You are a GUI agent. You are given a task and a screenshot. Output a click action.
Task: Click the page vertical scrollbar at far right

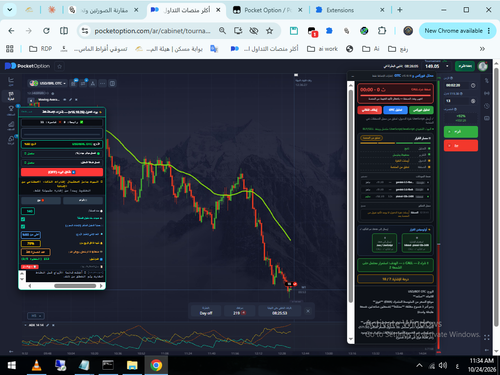(x=496, y=197)
